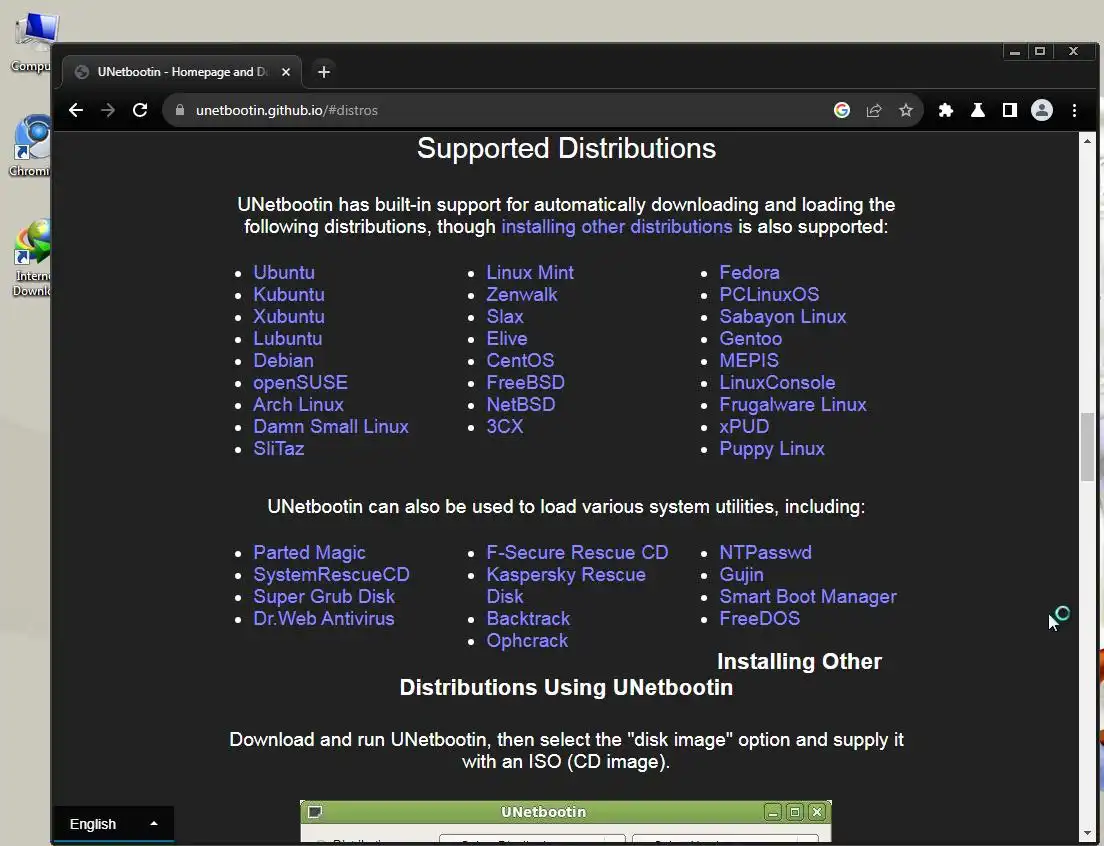
Task: Open the Gentoo link
Action: click(751, 339)
